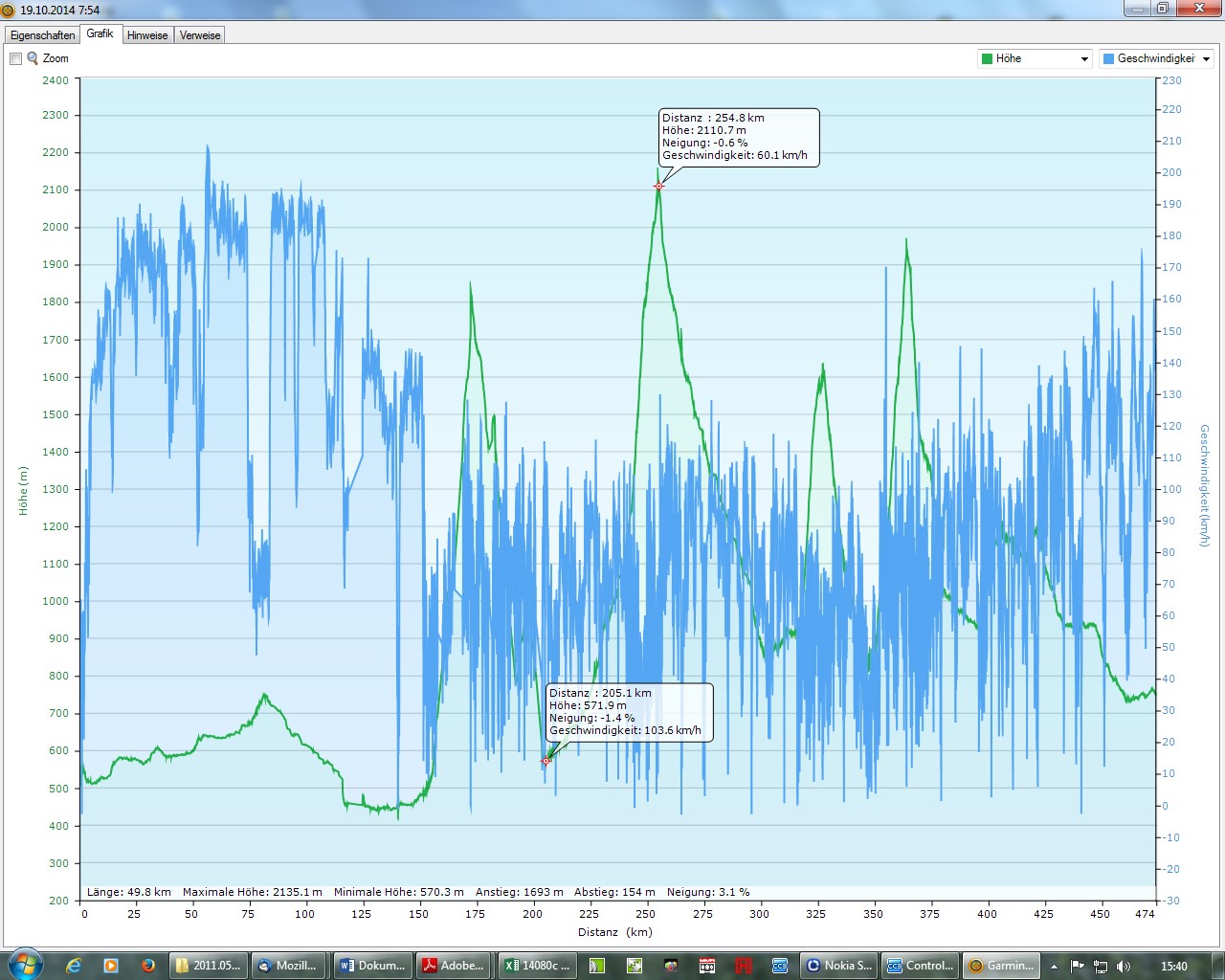Open the Hinweise tab

pyautogui.click(x=147, y=35)
